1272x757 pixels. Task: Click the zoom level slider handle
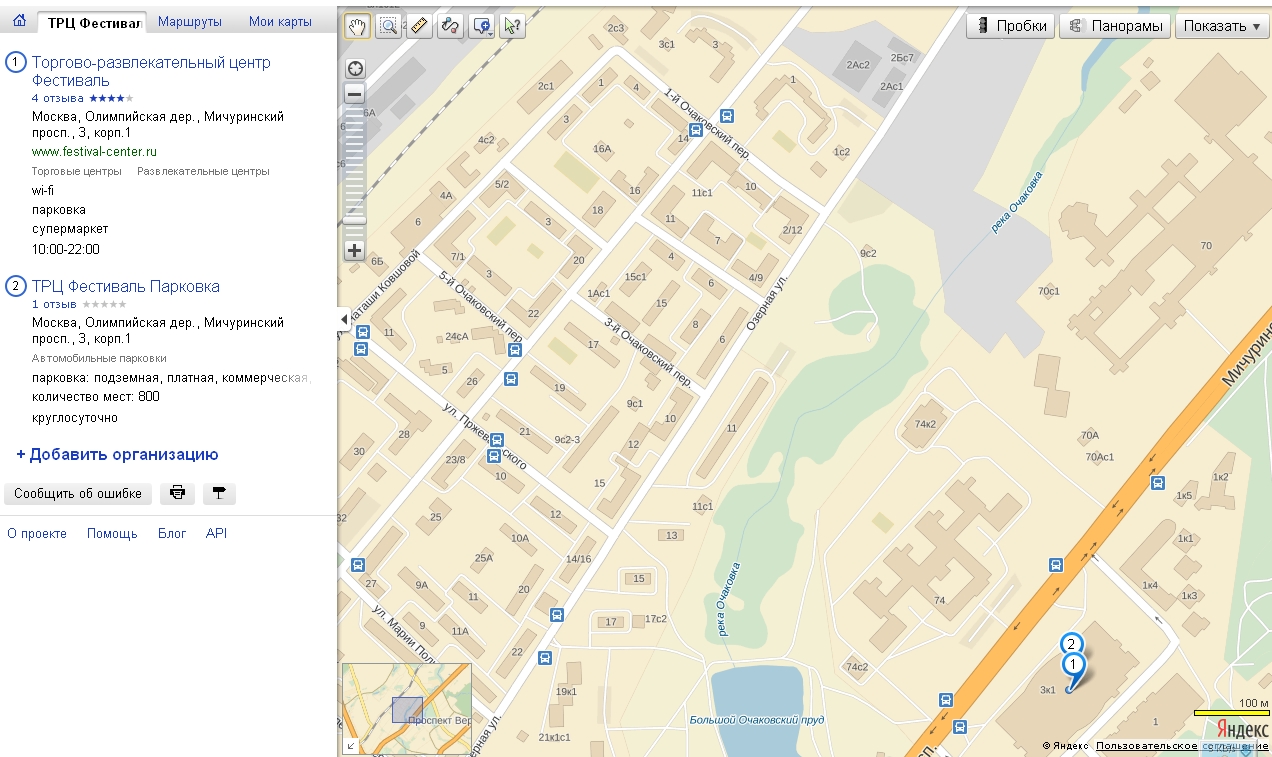pos(354,221)
